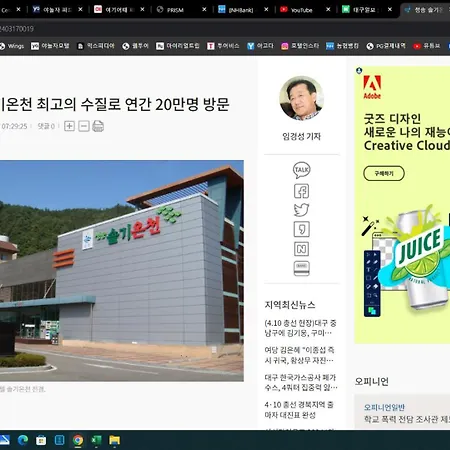Open the 오피니언일반 category link
This screenshot has height=450, width=450.
click(384, 407)
